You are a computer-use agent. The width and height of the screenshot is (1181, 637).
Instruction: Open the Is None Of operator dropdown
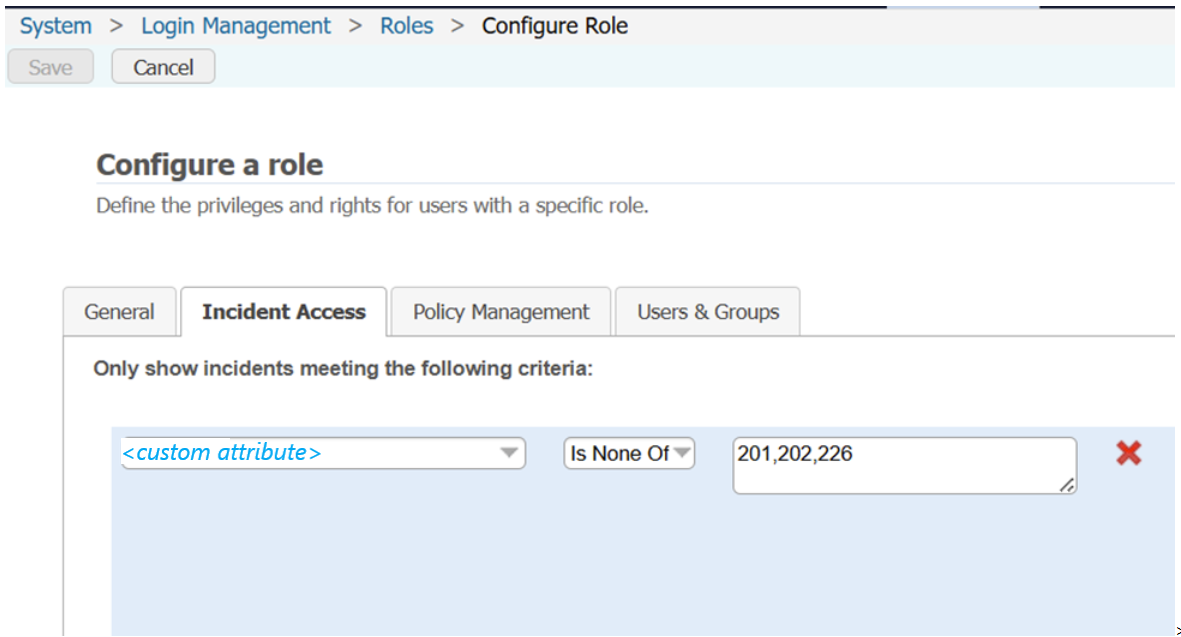tap(628, 453)
